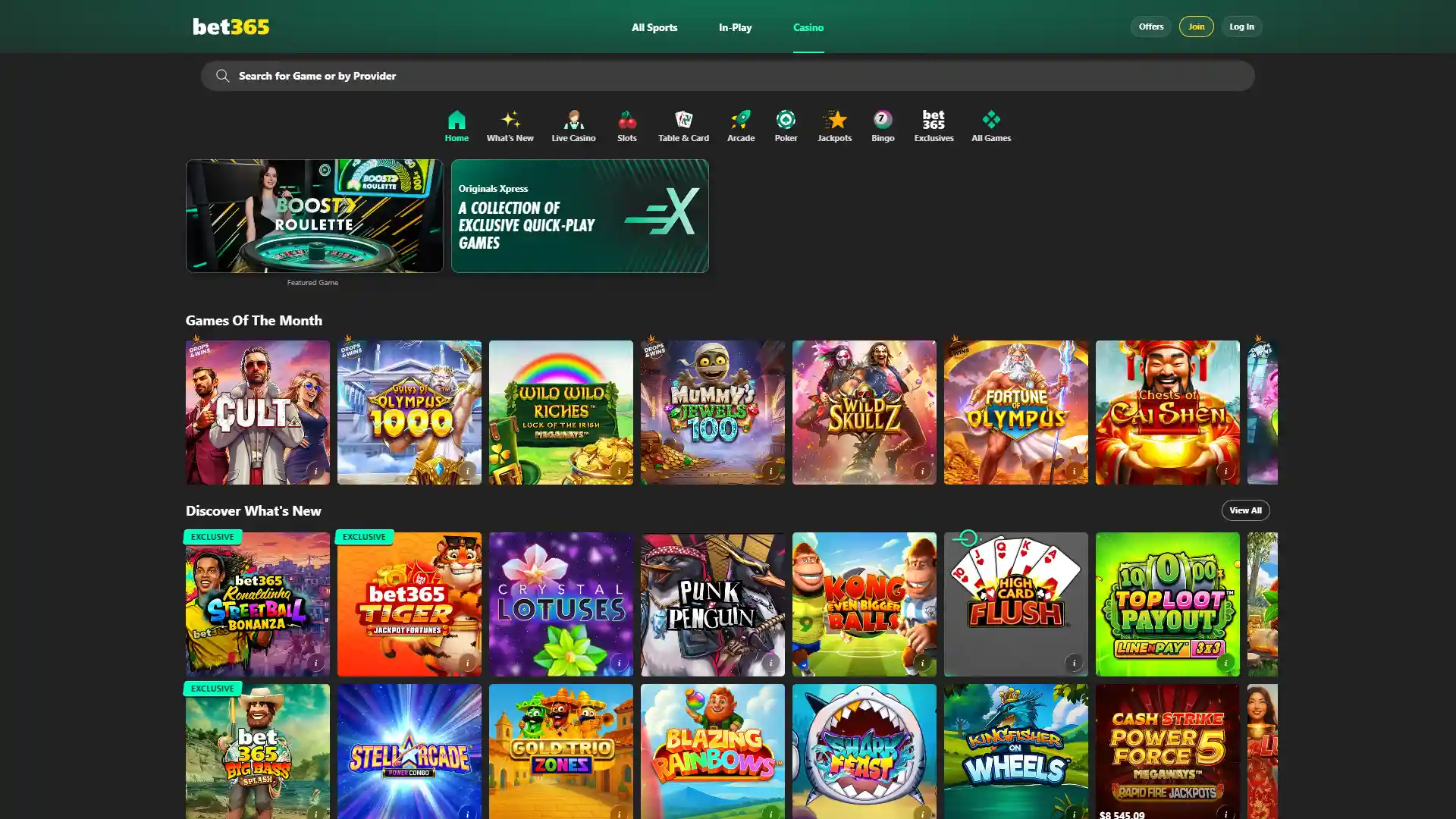This screenshot has width=1456, height=819.
Task: Launch Top Loot Payout tile
Action: tap(1168, 604)
